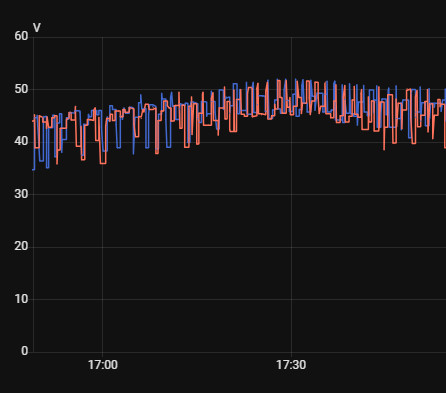Image resolution: width=446 pixels, height=393 pixels.
Task: Click the V unit label above the y-axis
Action: coord(37,28)
